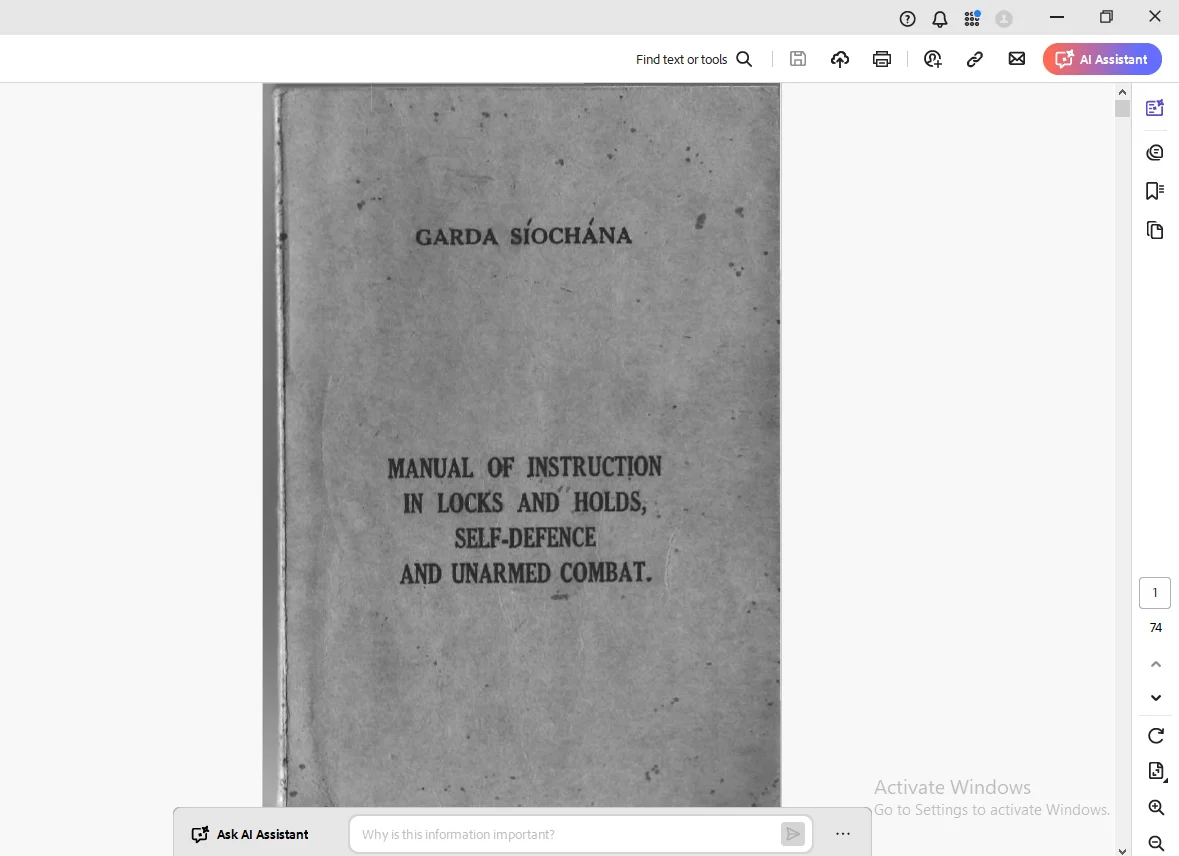Open the page thumbnails panel

click(x=1155, y=230)
